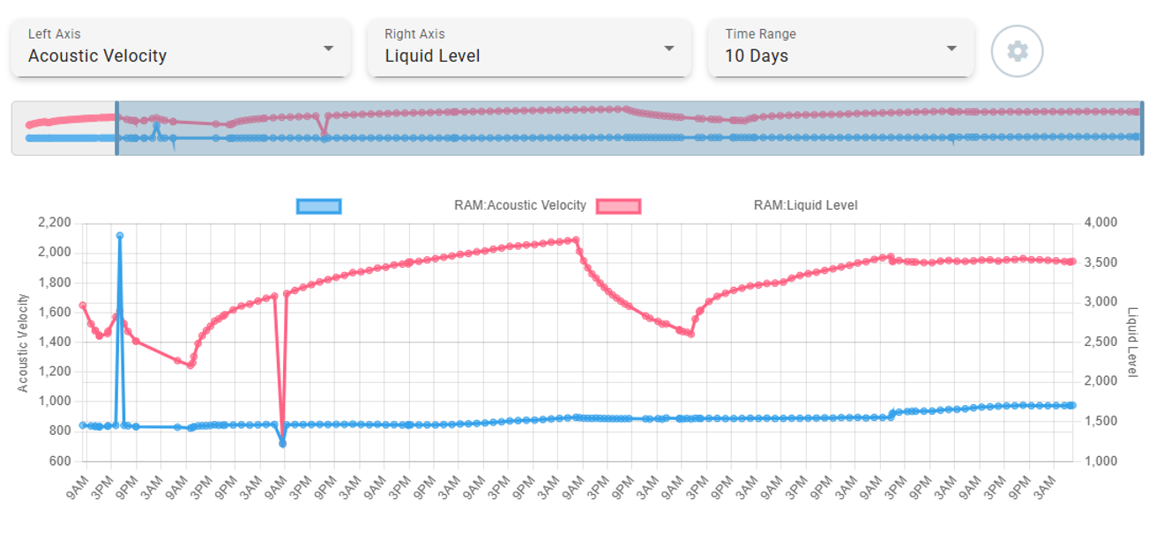
Task: Click the right handle of the overview range selector
Action: (1142, 128)
